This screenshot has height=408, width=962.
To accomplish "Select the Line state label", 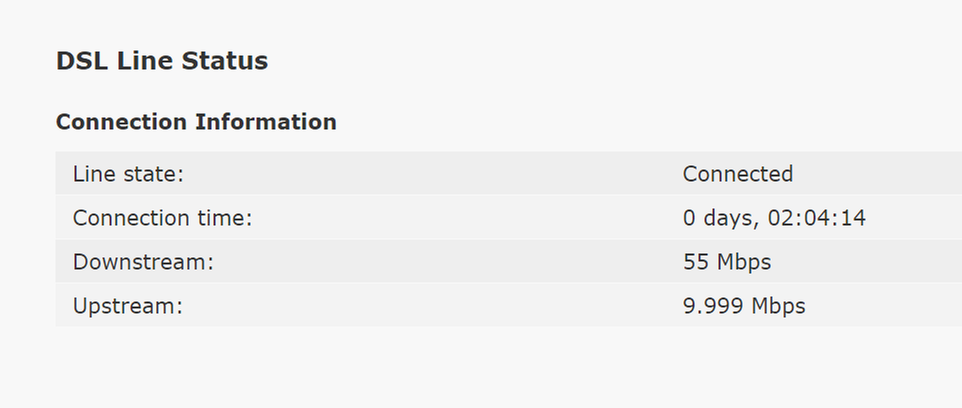I will (128, 174).
